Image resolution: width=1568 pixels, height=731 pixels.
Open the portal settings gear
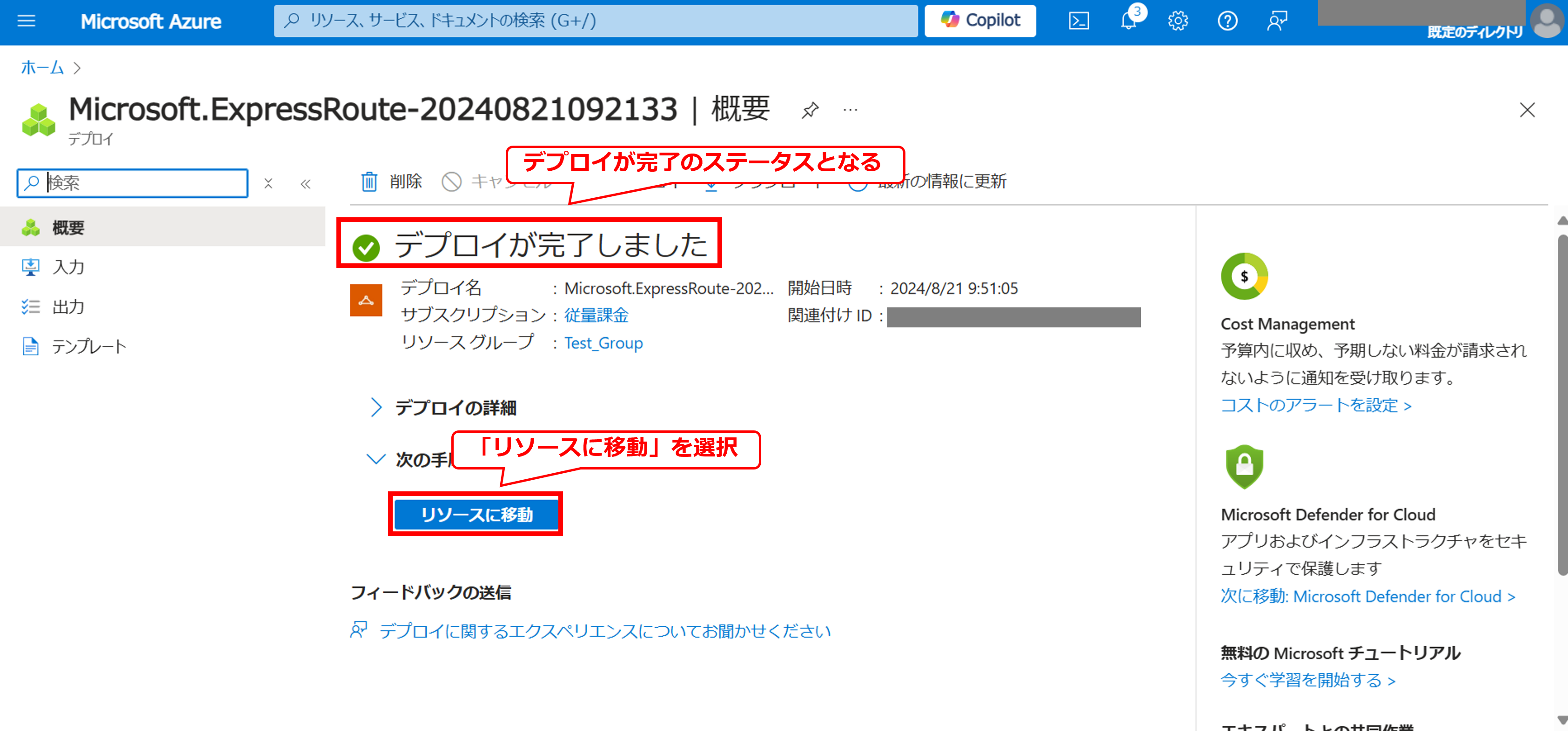tap(1178, 21)
